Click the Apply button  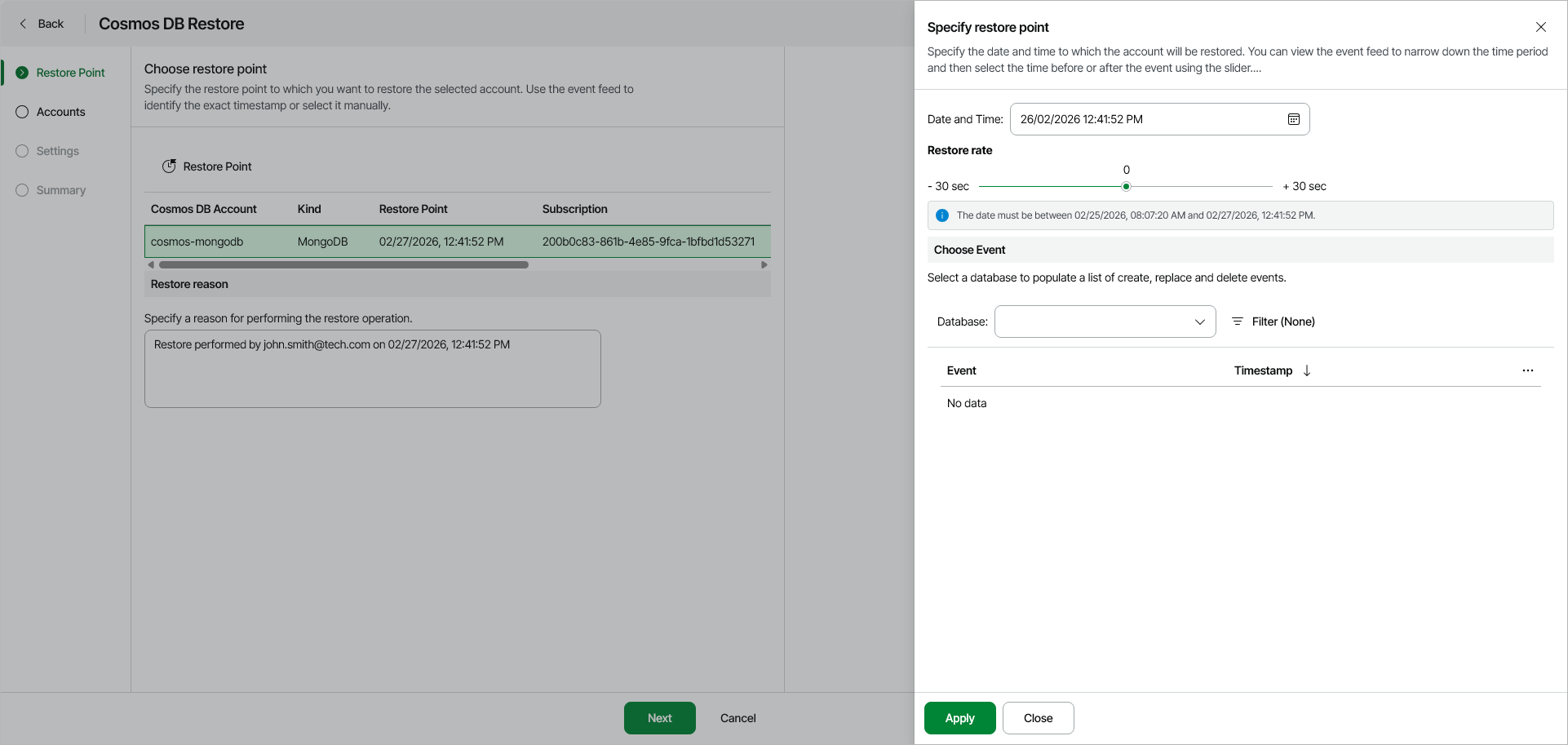959,718
